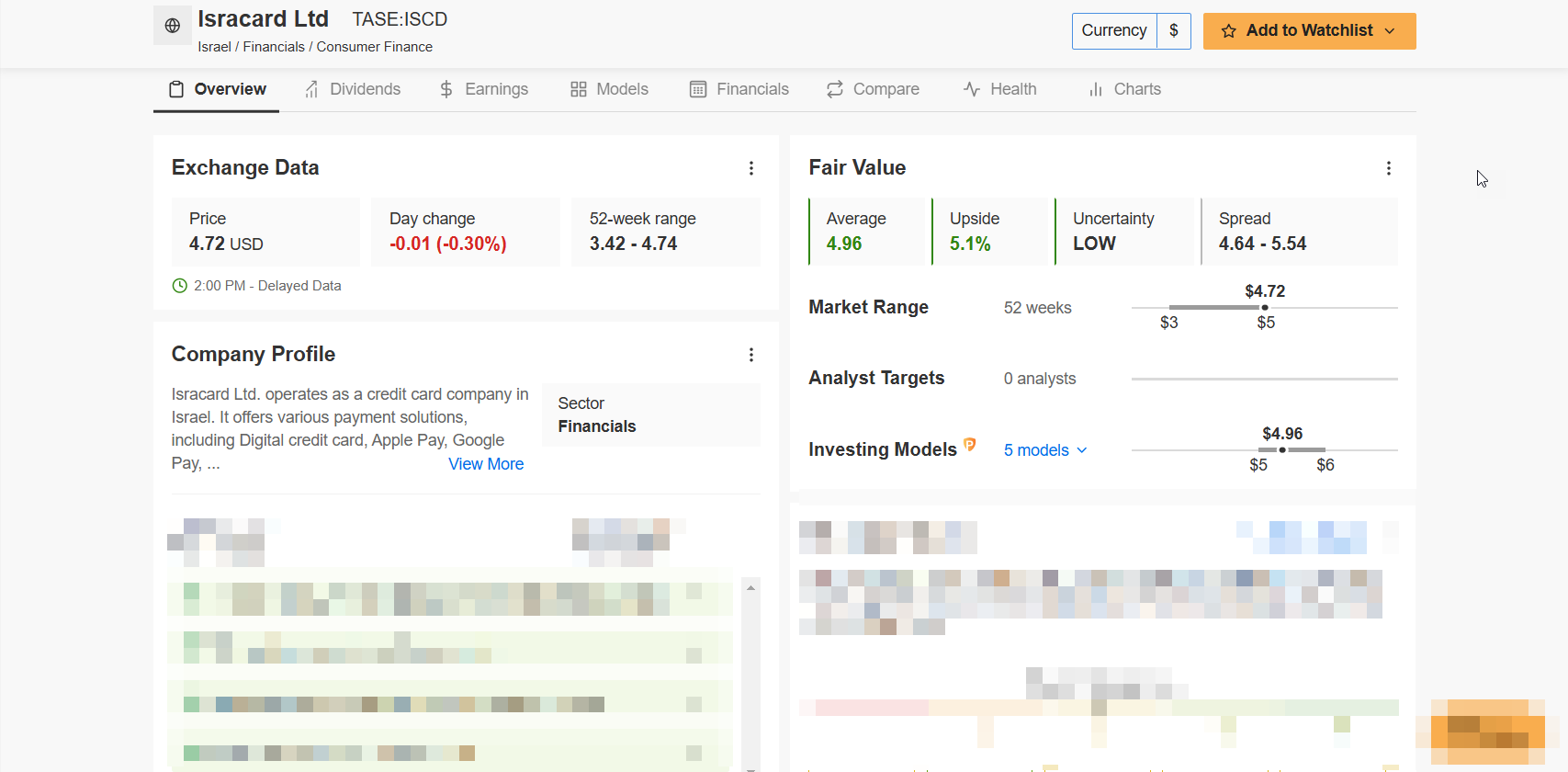
Task: Click the Israel breadcrumb link
Action: pyautogui.click(x=214, y=47)
